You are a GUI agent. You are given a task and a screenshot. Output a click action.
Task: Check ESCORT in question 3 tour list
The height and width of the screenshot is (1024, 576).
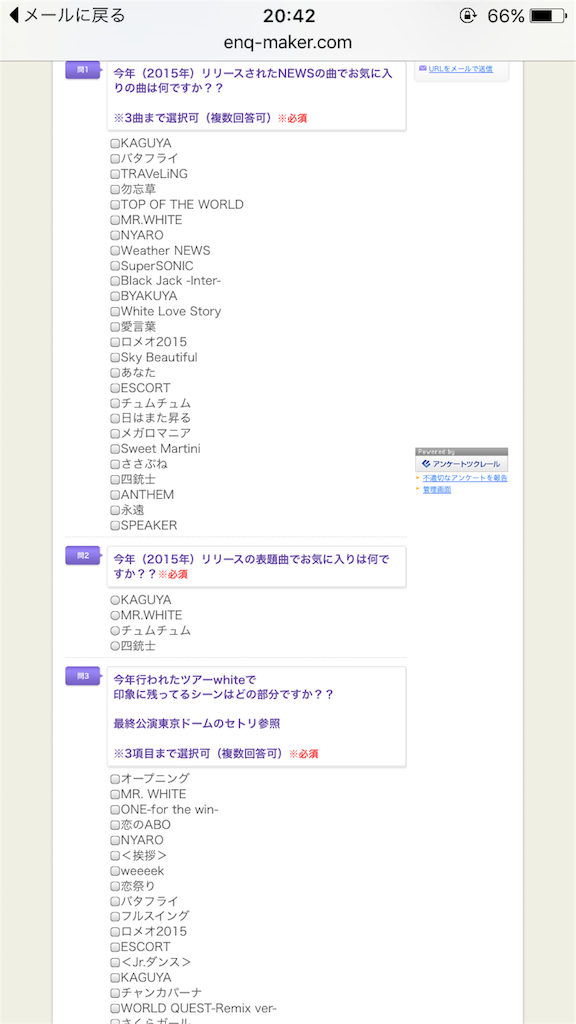pos(115,948)
